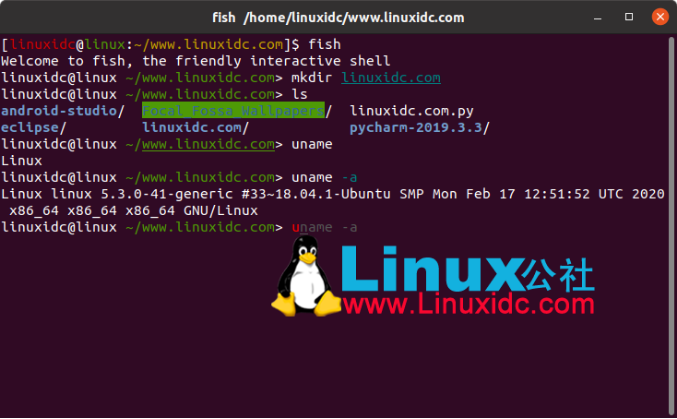Click the 公社 characters in the watermark
Viewport: 677px width, 419px height.
click(559, 275)
